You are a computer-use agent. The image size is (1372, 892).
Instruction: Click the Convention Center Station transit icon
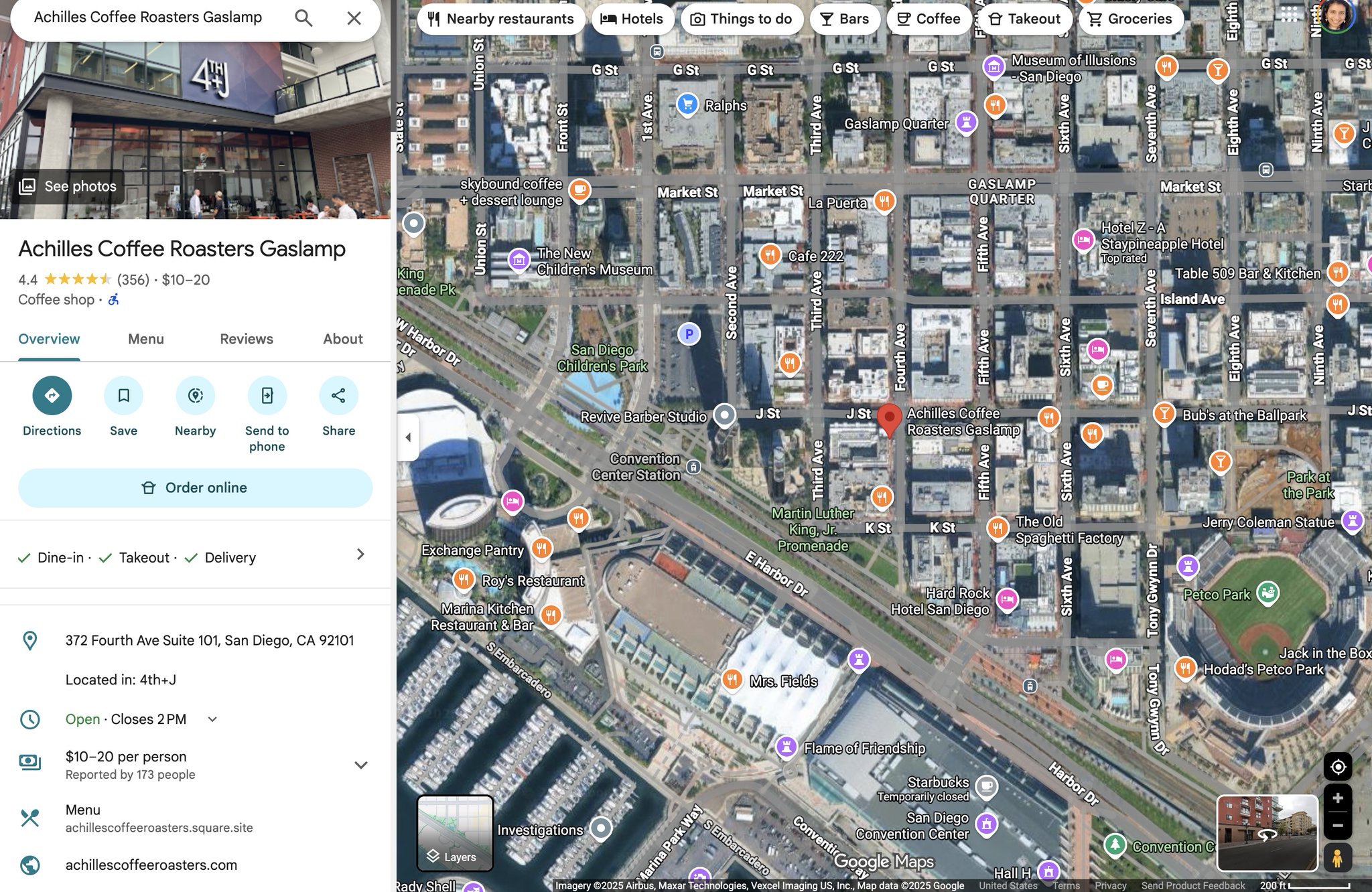[694, 467]
